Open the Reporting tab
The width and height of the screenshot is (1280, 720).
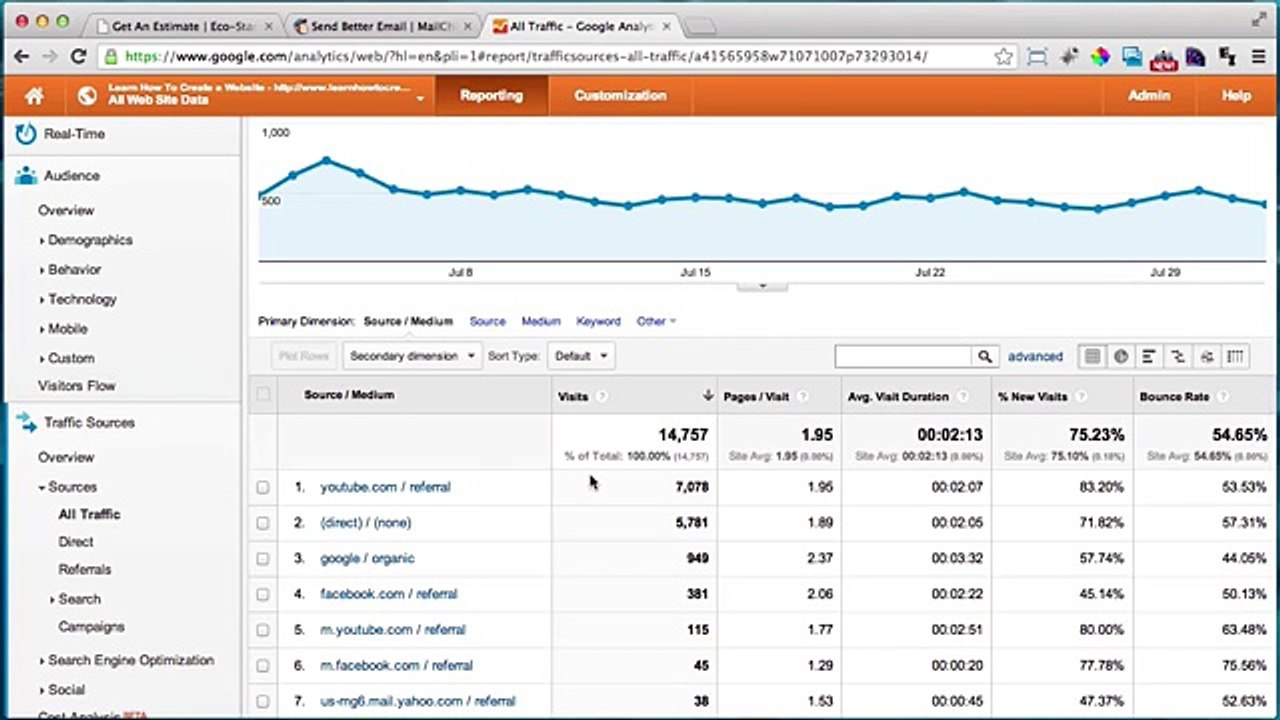pos(491,96)
